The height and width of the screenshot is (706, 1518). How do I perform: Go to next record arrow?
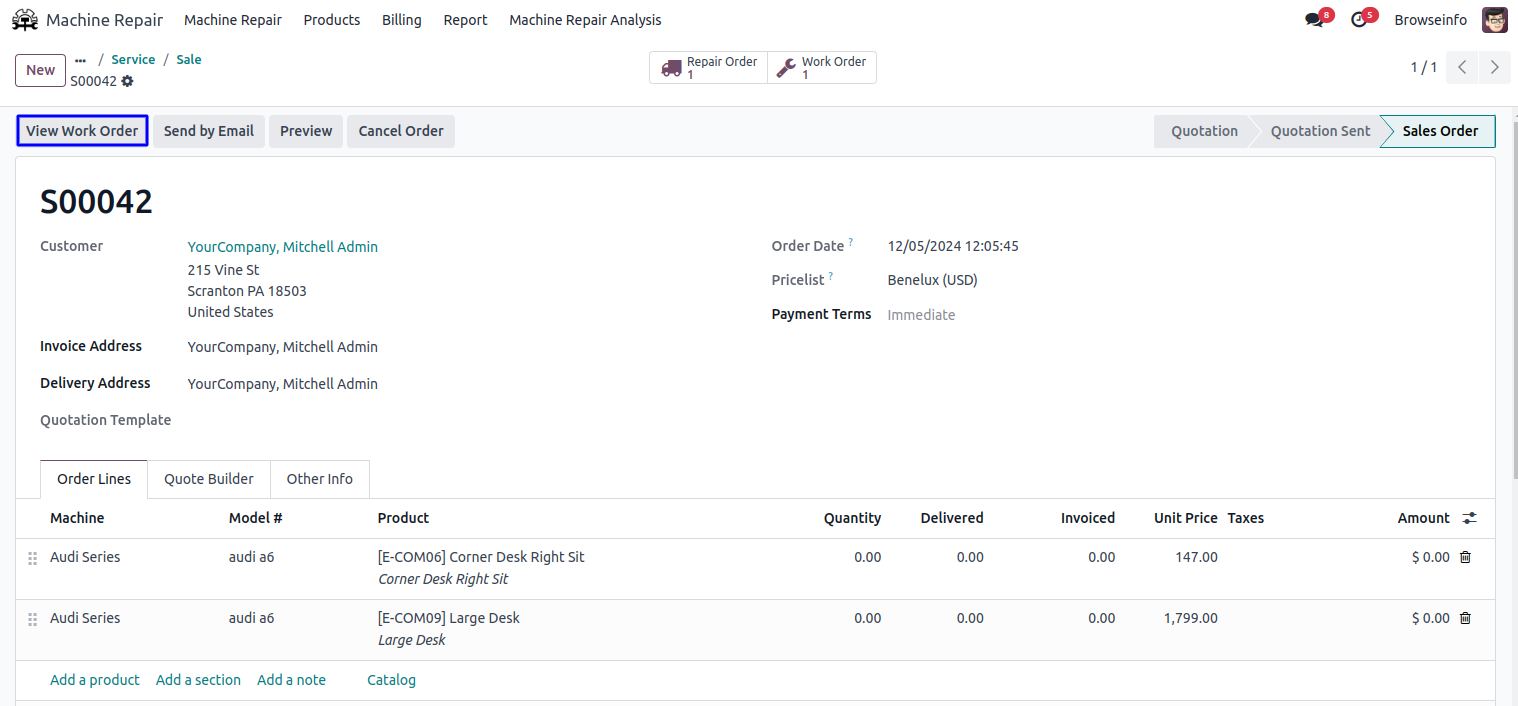click(1494, 68)
